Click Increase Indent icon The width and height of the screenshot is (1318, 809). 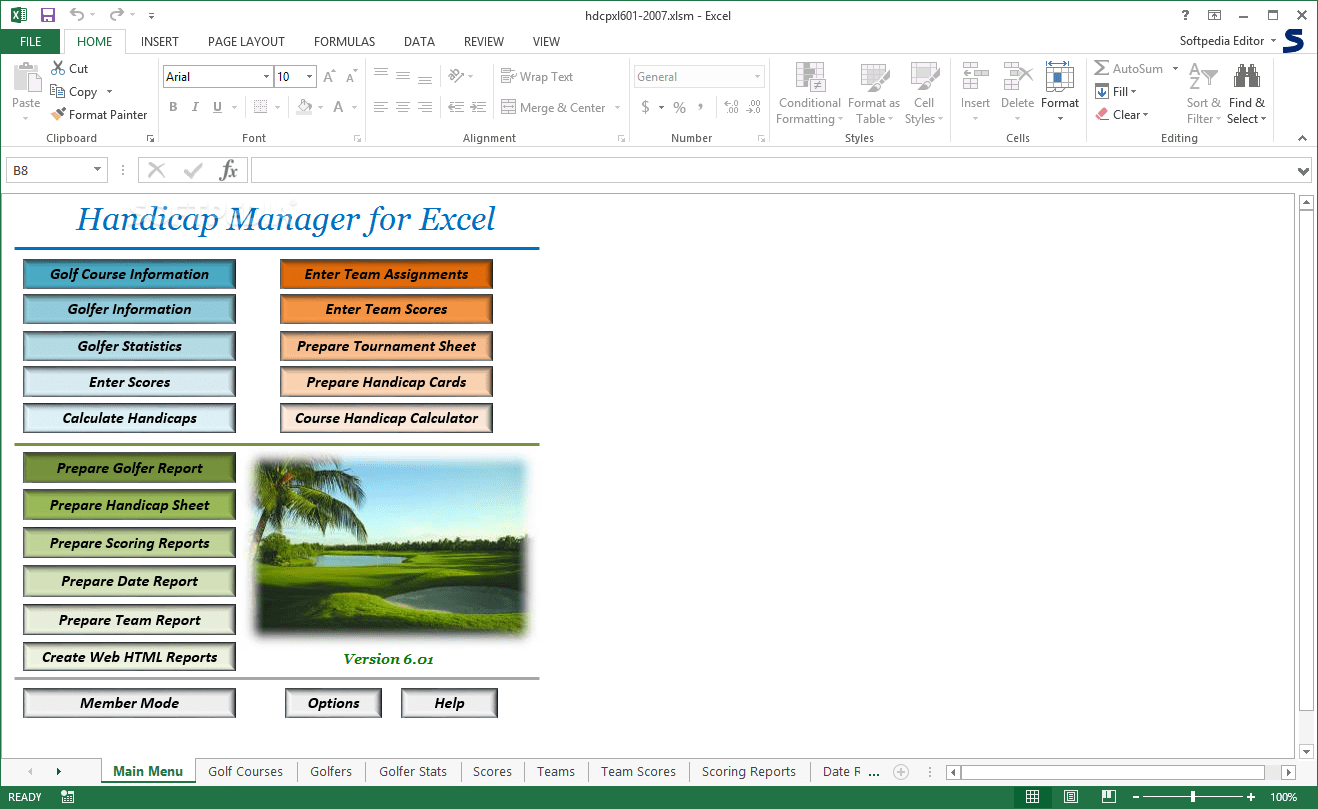(478, 107)
